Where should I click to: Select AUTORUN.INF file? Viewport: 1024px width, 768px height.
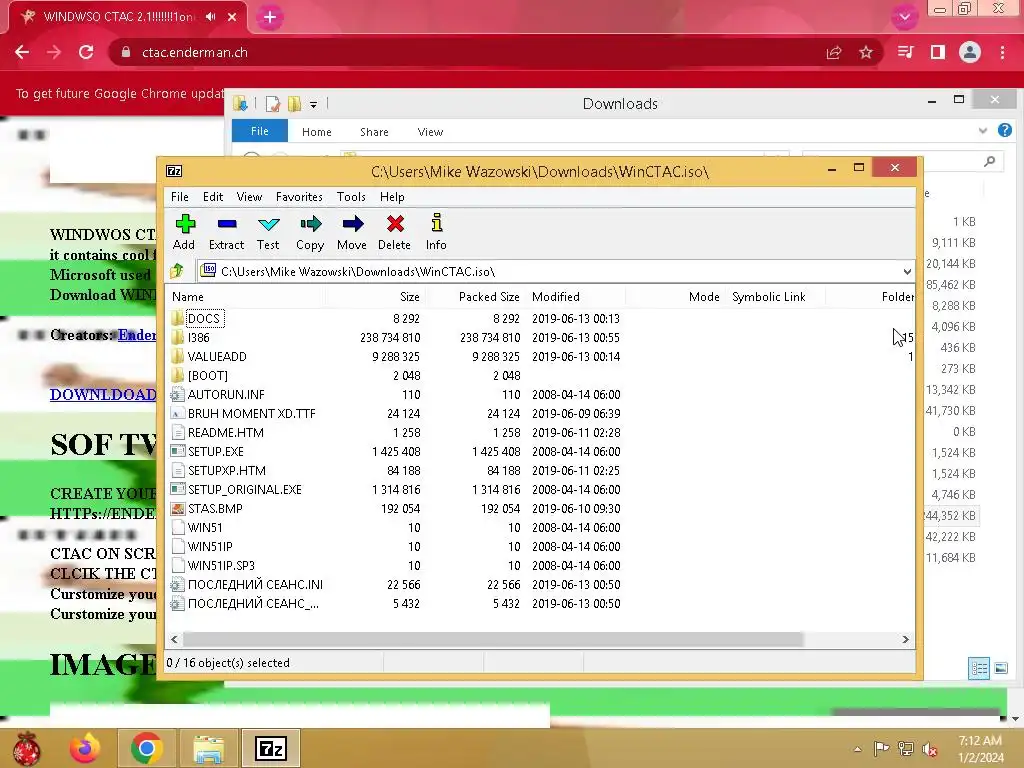click(x=226, y=394)
